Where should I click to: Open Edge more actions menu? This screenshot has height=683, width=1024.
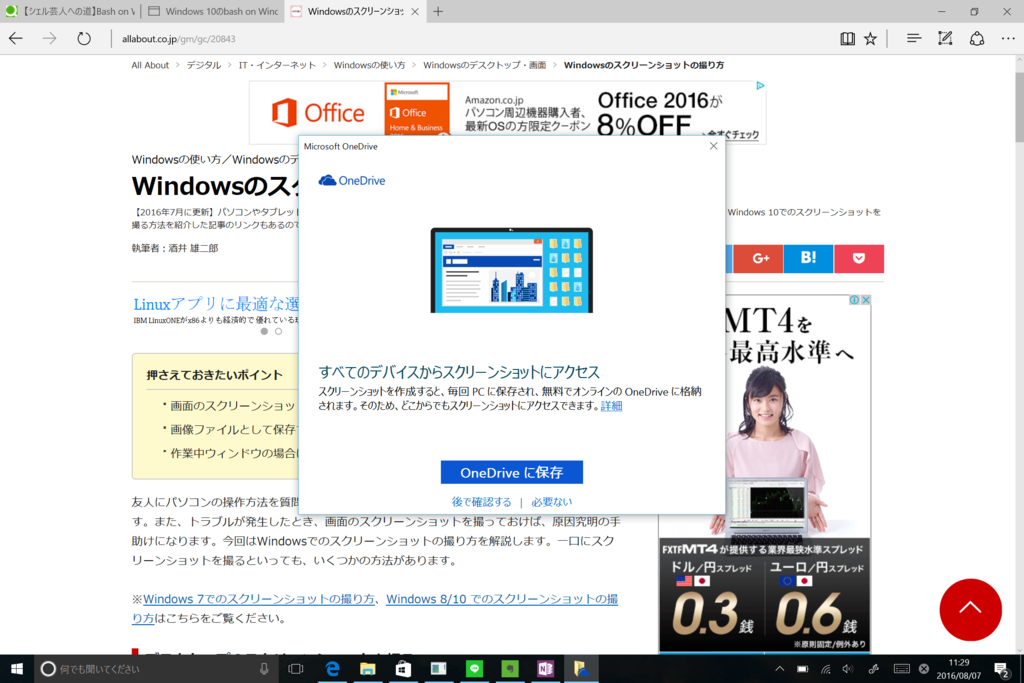pyautogui.click(x=1008, y=39)
